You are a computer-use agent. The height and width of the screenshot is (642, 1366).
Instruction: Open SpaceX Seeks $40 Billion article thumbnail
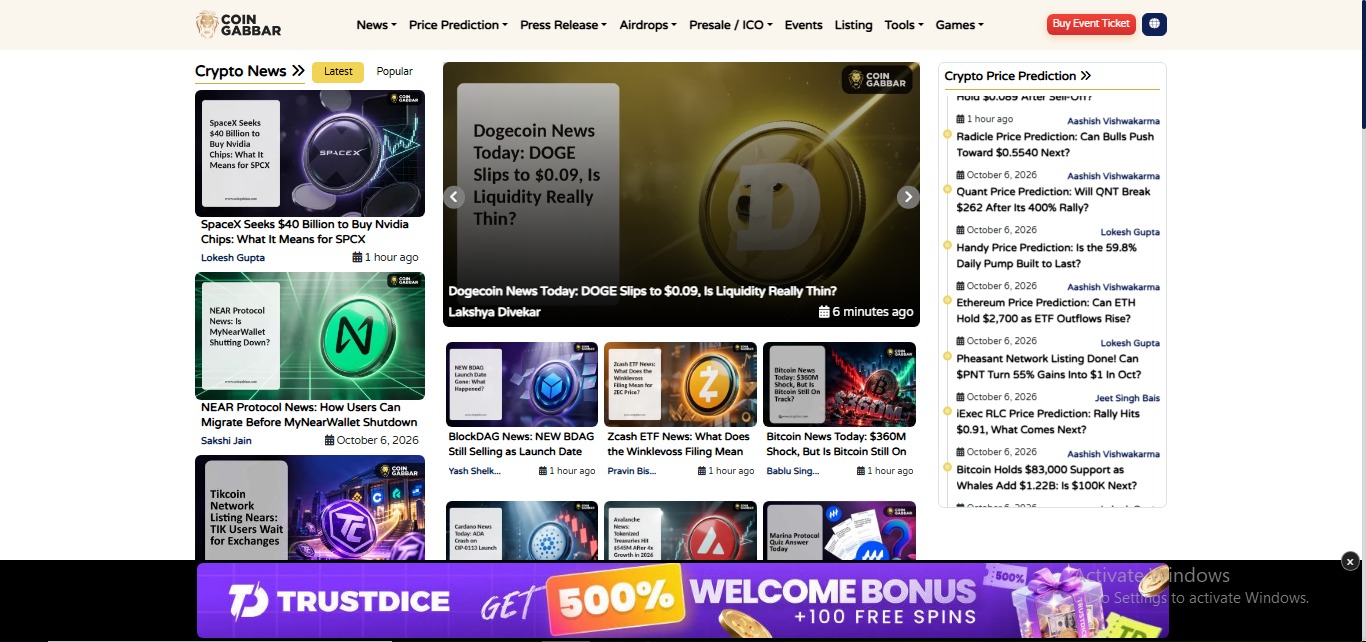(310, 153)
